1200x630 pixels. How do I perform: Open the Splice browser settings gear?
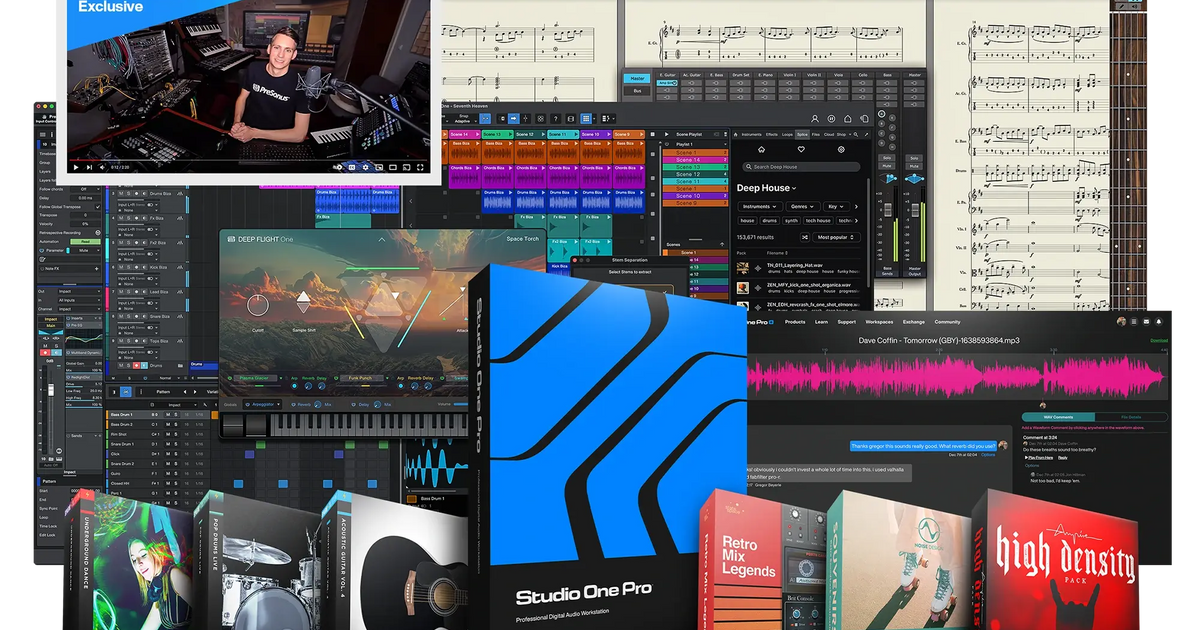tap(841, 149)
